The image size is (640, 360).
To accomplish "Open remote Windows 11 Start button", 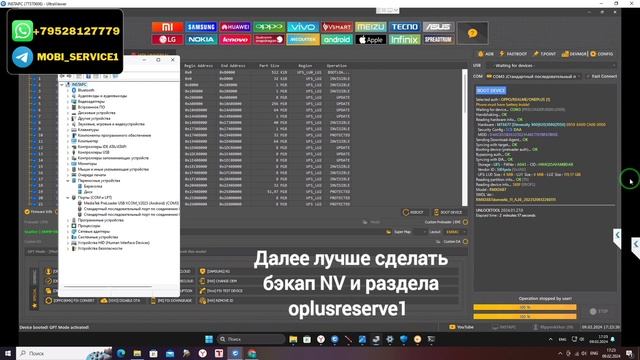I will tap(209, 339).
